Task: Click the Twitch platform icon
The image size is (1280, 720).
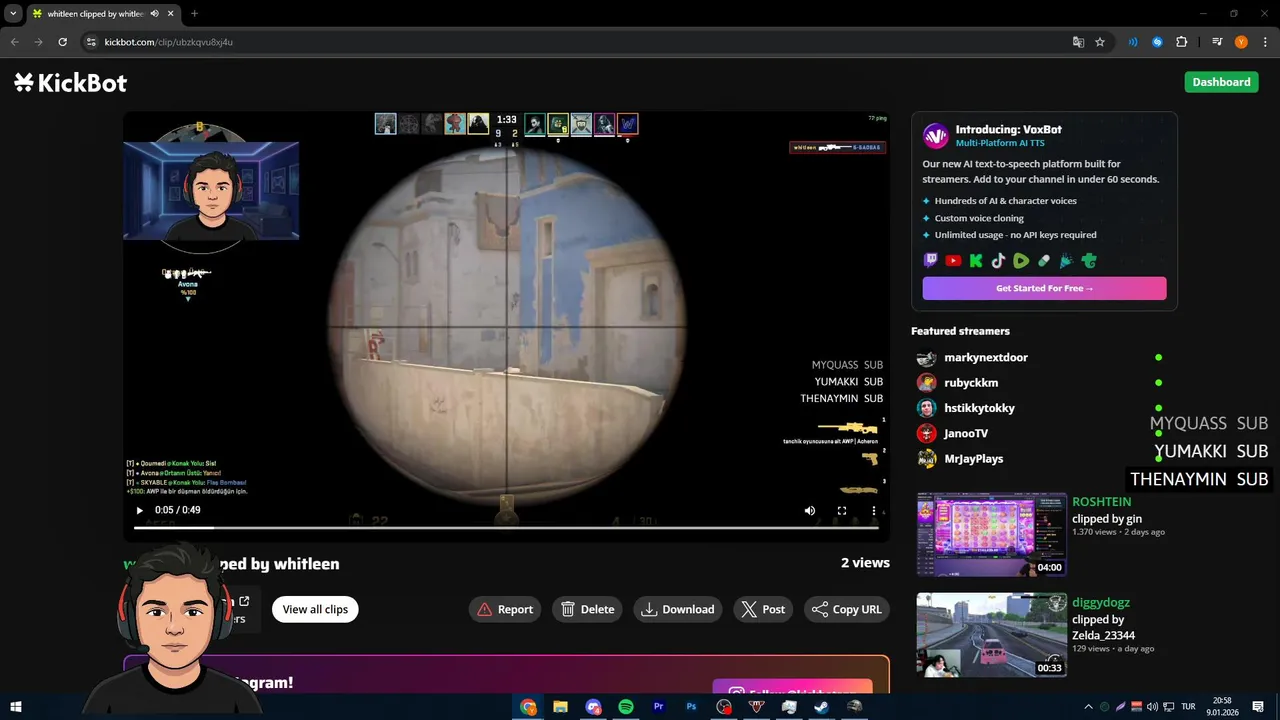Action: (930, 261)
